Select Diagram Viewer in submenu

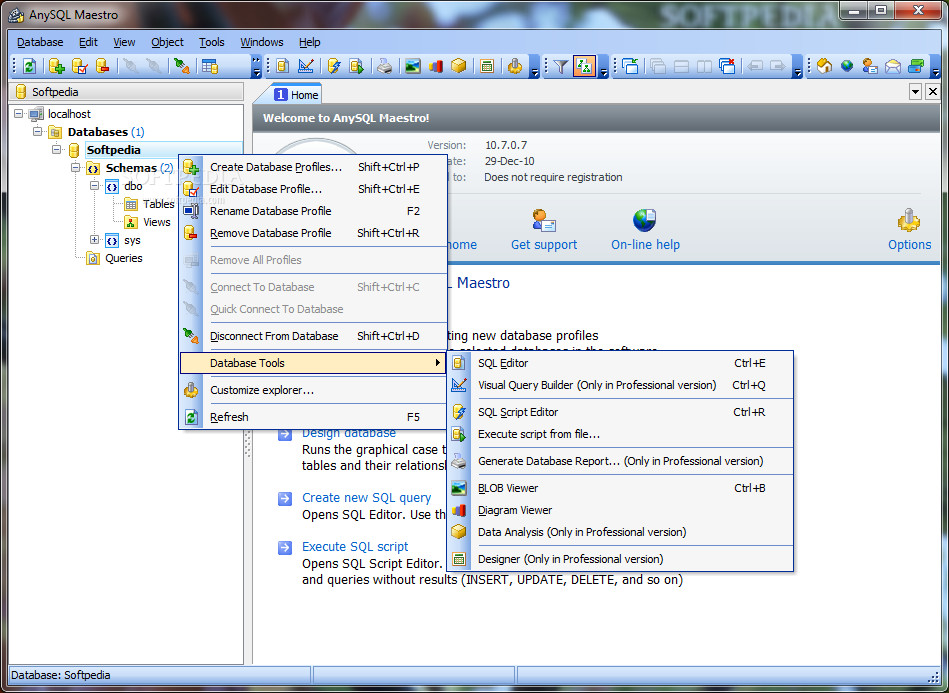coord(620,510)
